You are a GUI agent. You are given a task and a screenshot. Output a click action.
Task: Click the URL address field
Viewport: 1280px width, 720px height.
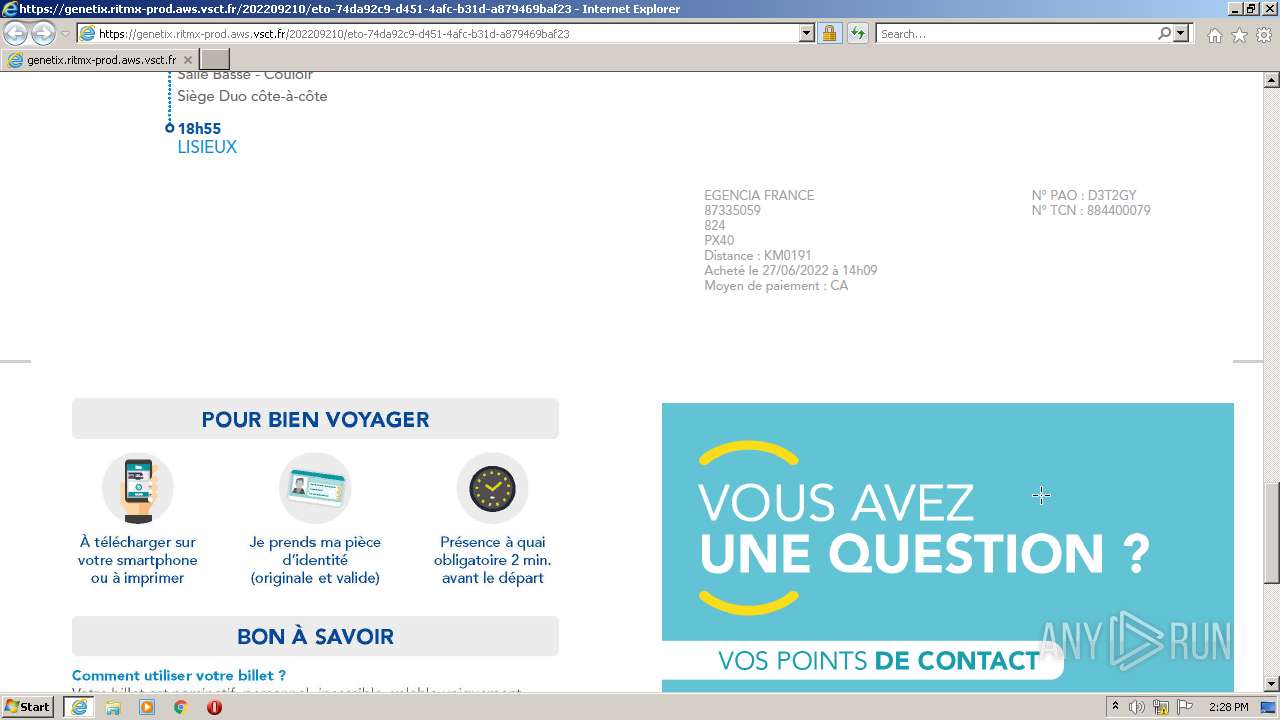[438, 33]
